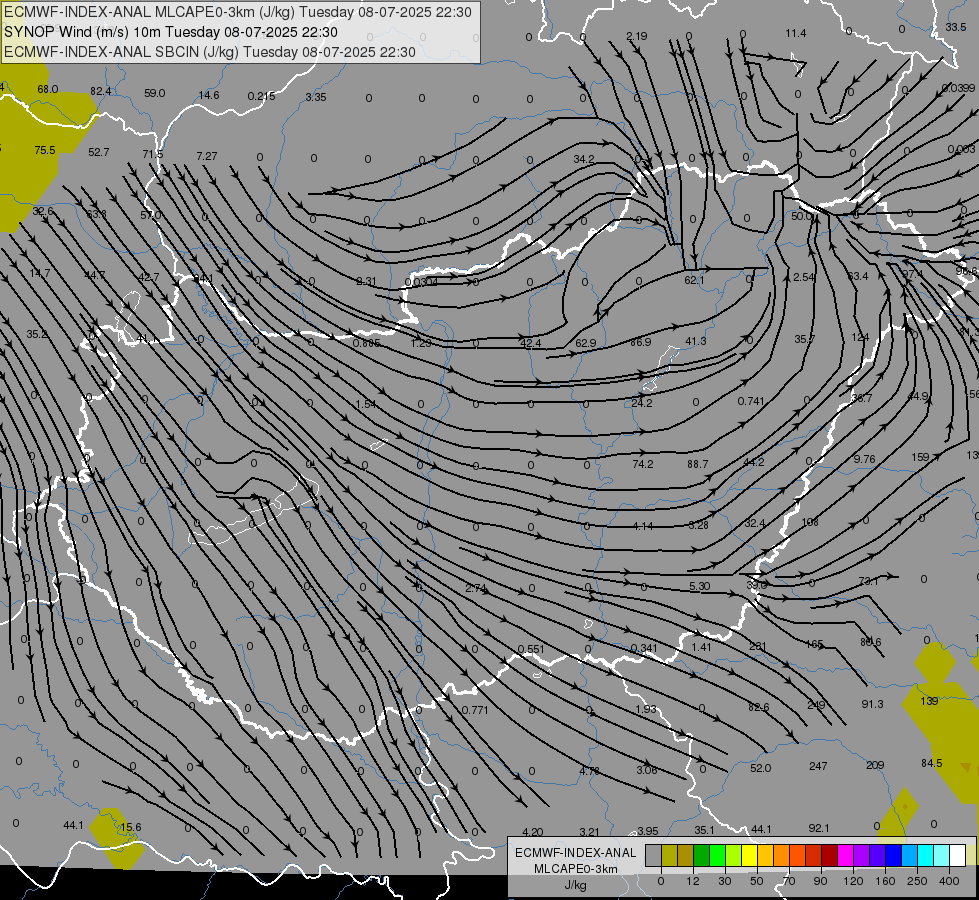Viewport: 979px width, 900px height.
Task: Click the 33.5 value on the map
Action: pos(956,27)
